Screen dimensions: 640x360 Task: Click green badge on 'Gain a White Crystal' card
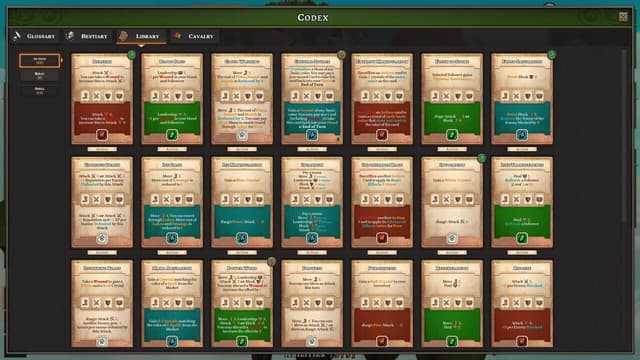(482, 158)
